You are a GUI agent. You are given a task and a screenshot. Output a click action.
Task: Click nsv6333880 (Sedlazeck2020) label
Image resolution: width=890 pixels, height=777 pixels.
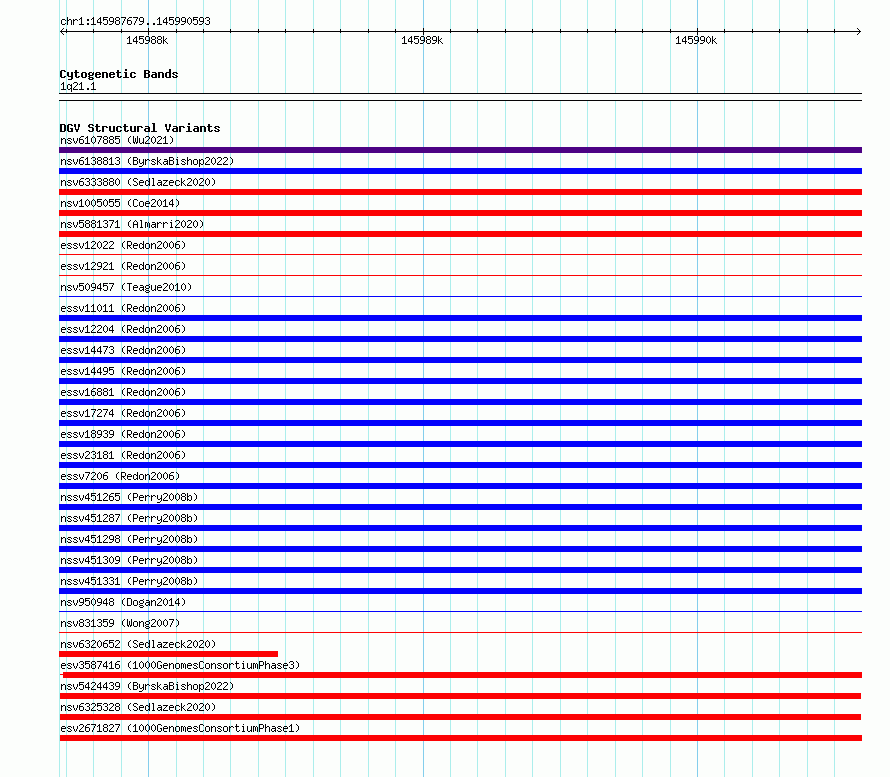(x=138, y=182)
